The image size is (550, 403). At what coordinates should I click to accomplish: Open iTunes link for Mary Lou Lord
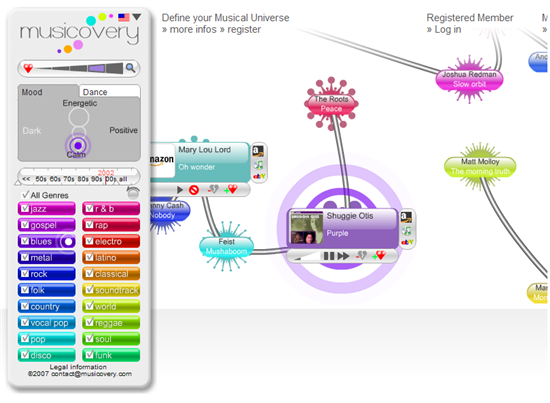(259, 164)
